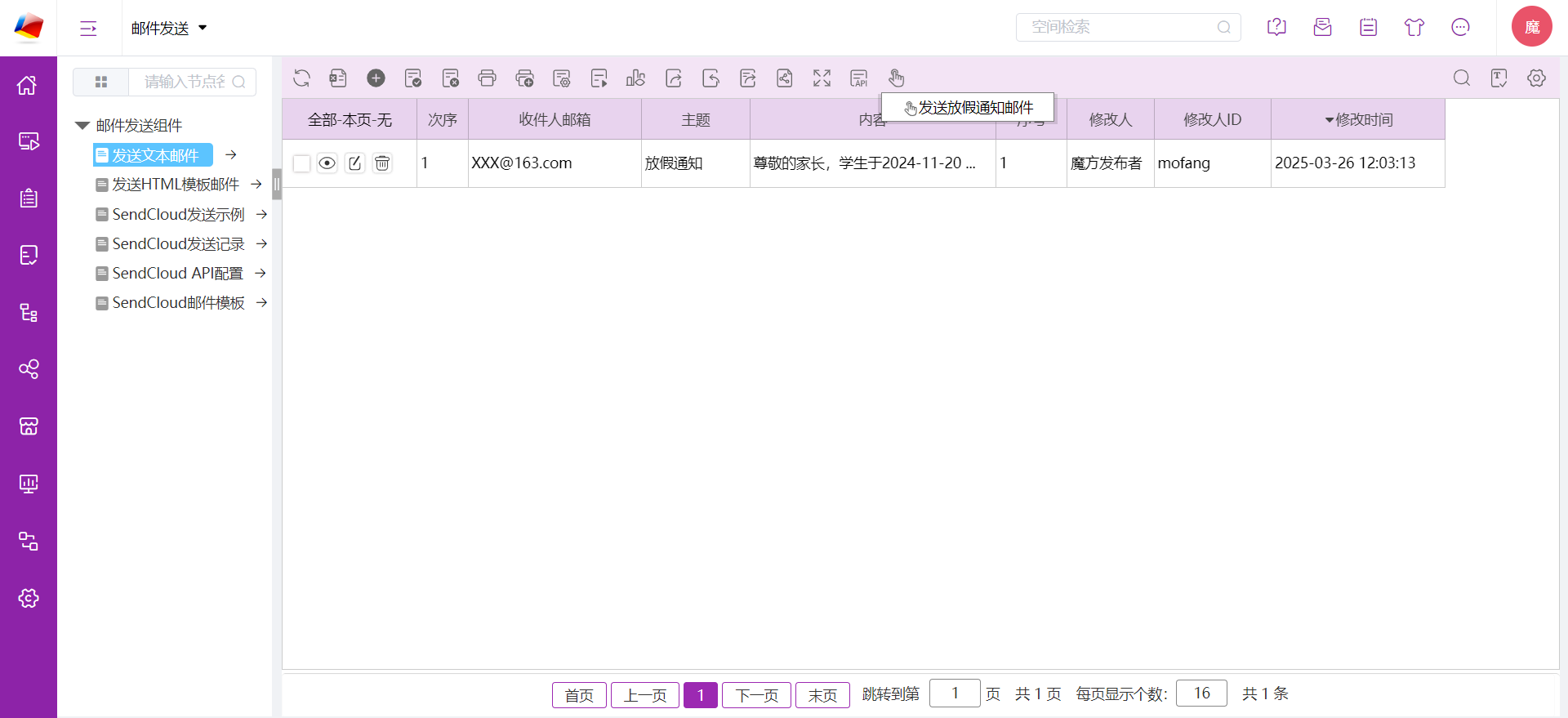The height and width of the screenshot is (718, 1568).
Task: Open SendCloud邮件模板 tree item
Action: (171, 302)
